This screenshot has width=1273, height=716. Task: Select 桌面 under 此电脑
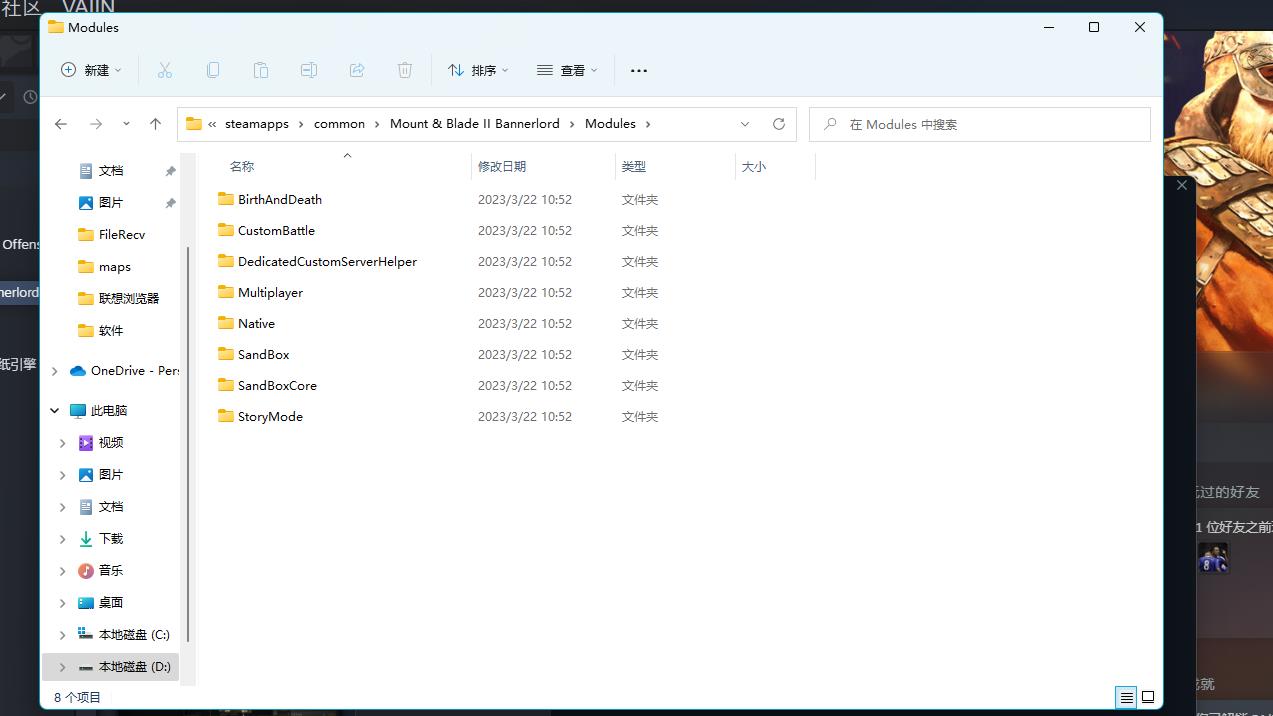112,603
